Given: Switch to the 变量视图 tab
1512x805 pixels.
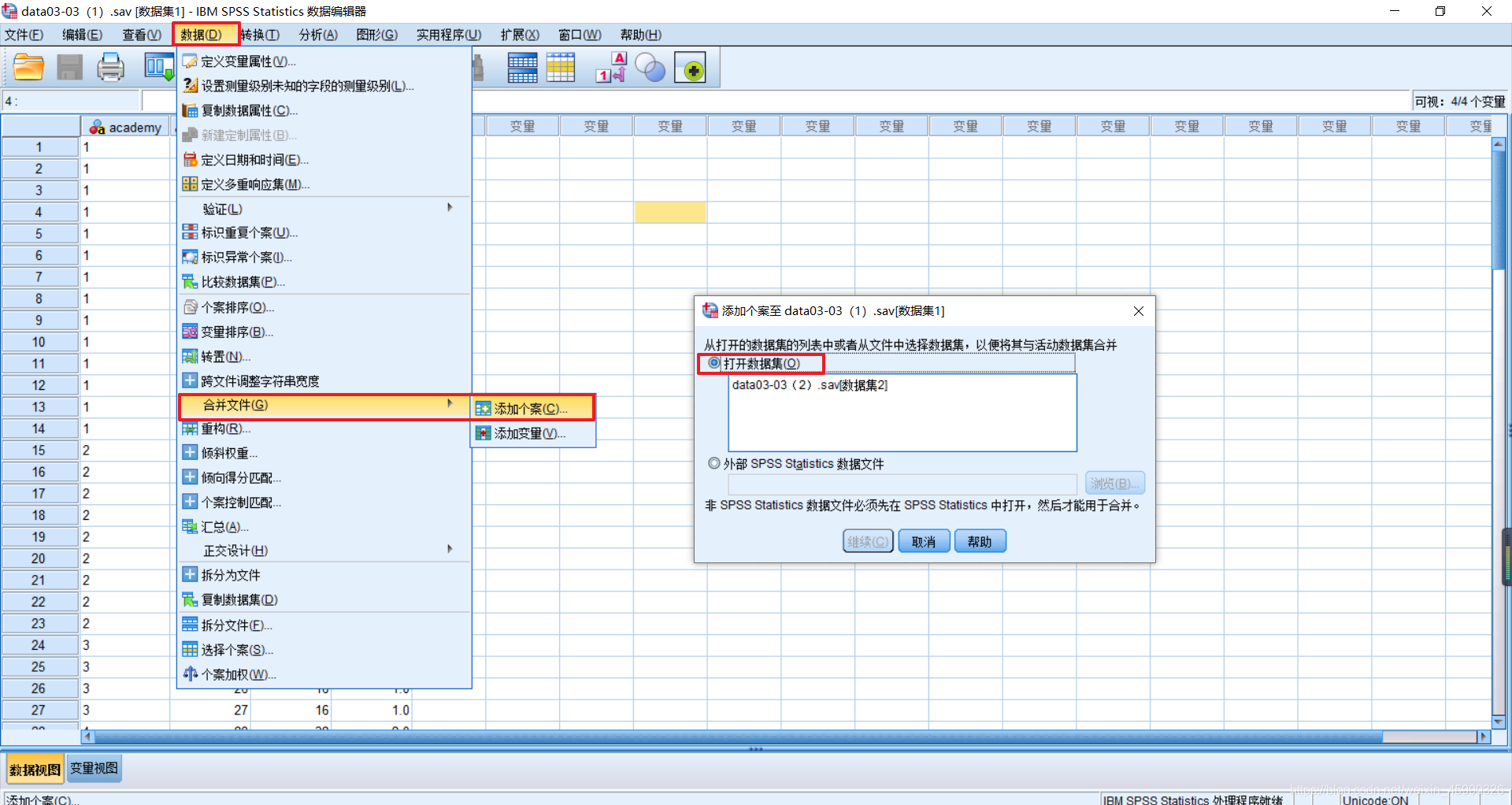Looking at the screenshot, I should point(94,769).
